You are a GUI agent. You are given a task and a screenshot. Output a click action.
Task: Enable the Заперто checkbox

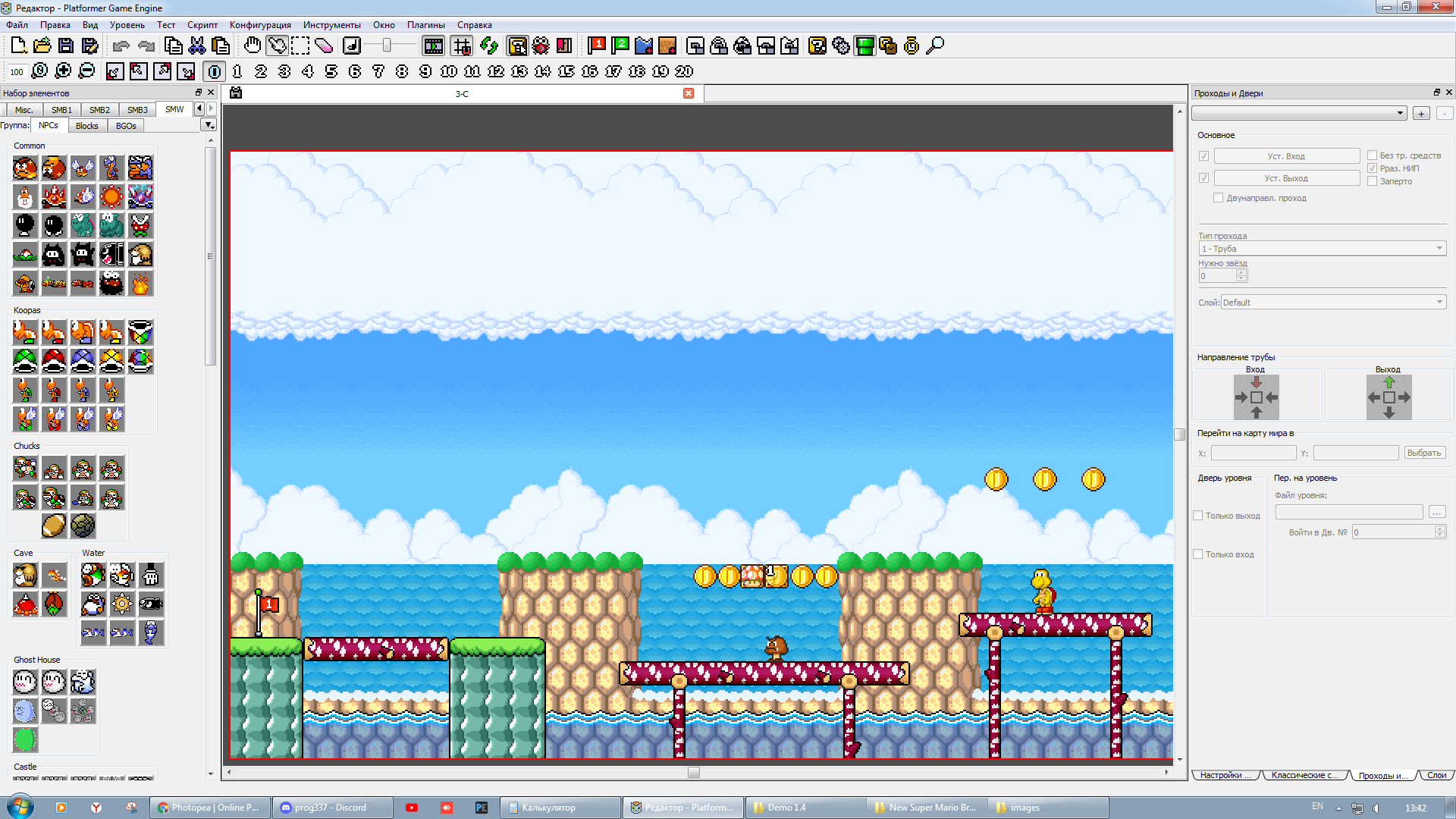[1372, 181]
